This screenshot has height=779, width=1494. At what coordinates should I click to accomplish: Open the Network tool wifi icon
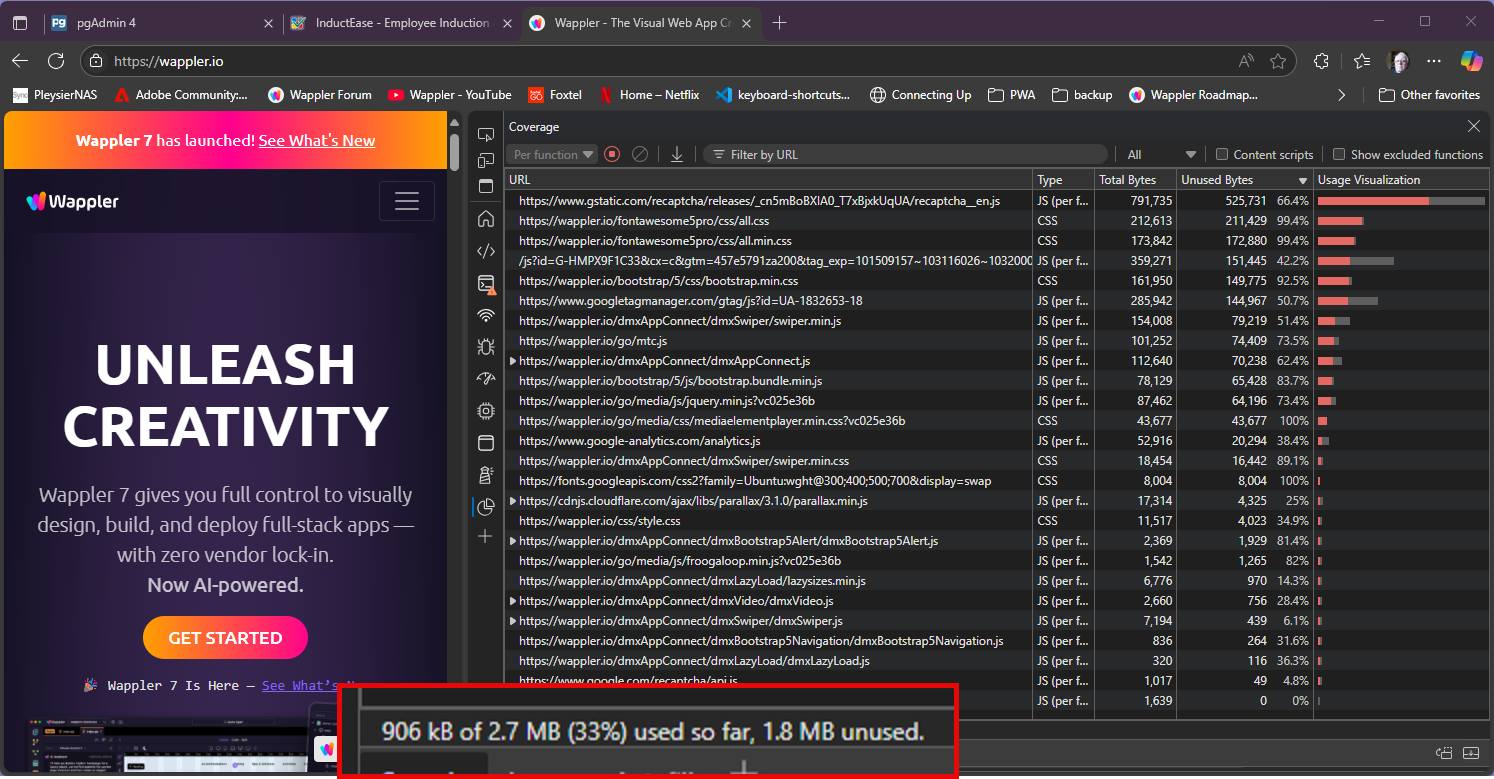486,316
